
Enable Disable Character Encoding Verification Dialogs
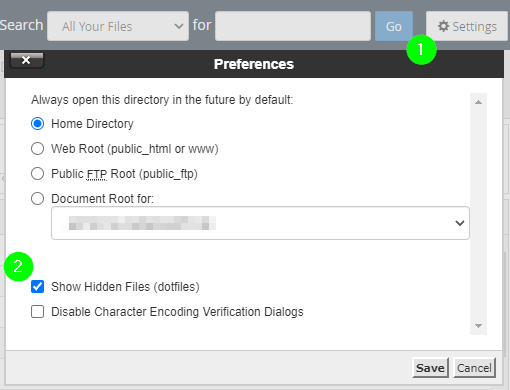click(37, 312)
